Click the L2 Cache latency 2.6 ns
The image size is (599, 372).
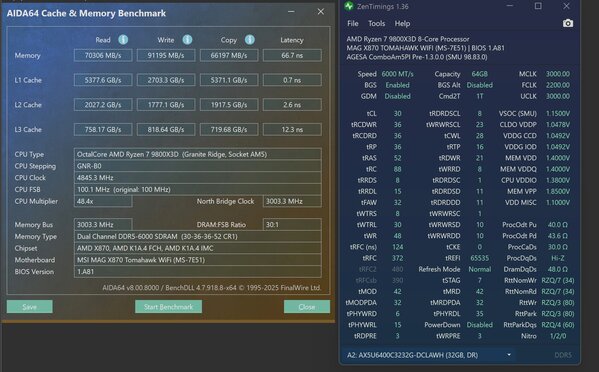point(292,105)
